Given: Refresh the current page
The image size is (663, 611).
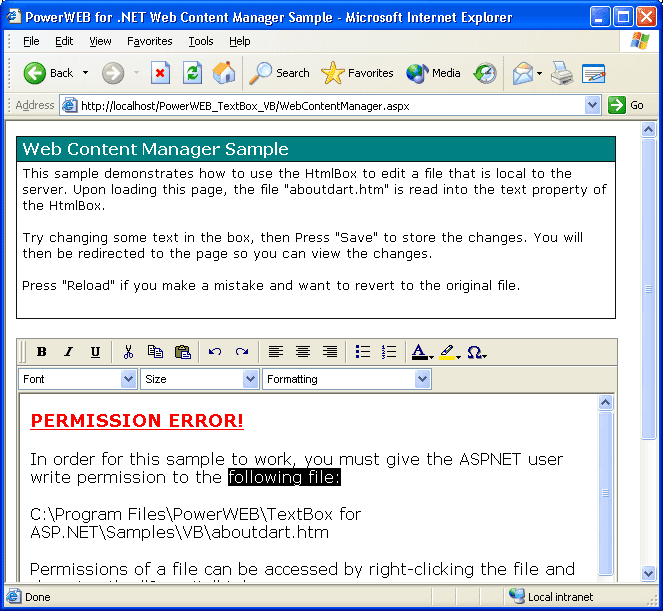Looking at the screenshot, I should tap(192, 73).
